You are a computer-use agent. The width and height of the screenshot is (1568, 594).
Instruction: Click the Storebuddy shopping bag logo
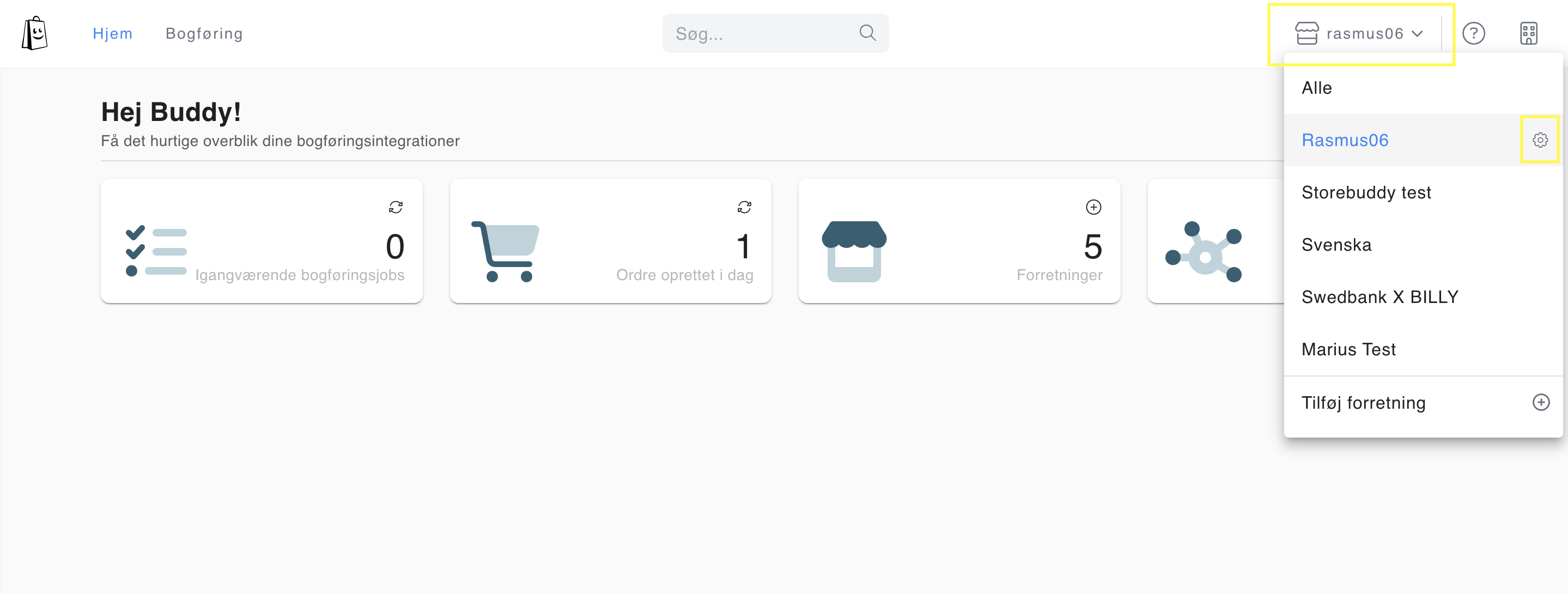coord(35,33)
